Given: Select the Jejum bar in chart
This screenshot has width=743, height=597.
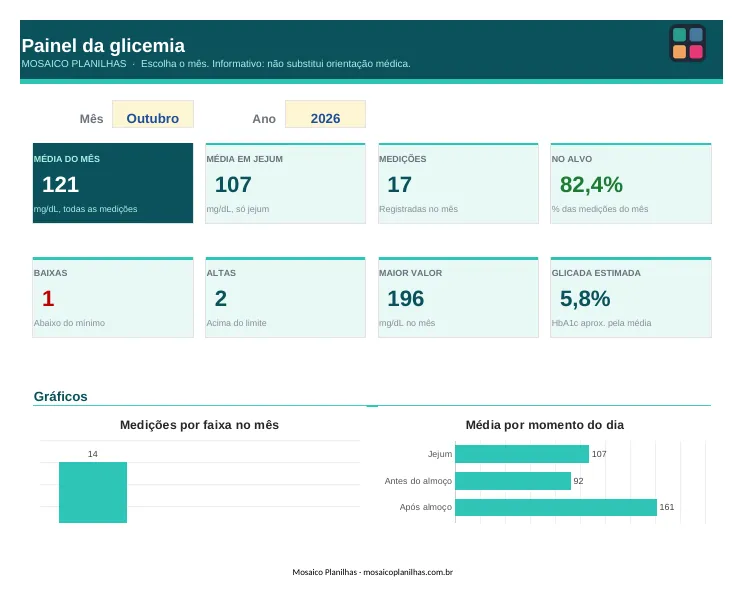Looking at the screenshot, I should tap(522, 454).
